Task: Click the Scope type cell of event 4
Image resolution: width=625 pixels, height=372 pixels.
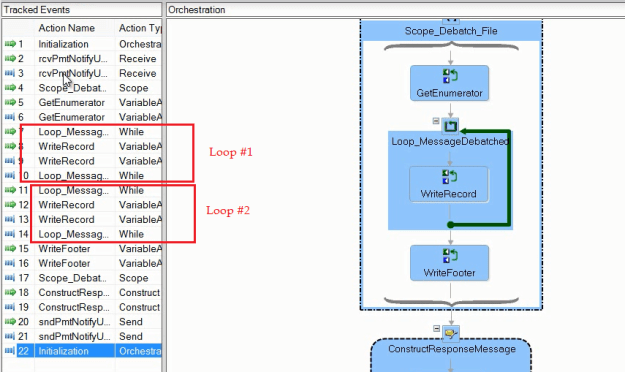Action: 134,88
